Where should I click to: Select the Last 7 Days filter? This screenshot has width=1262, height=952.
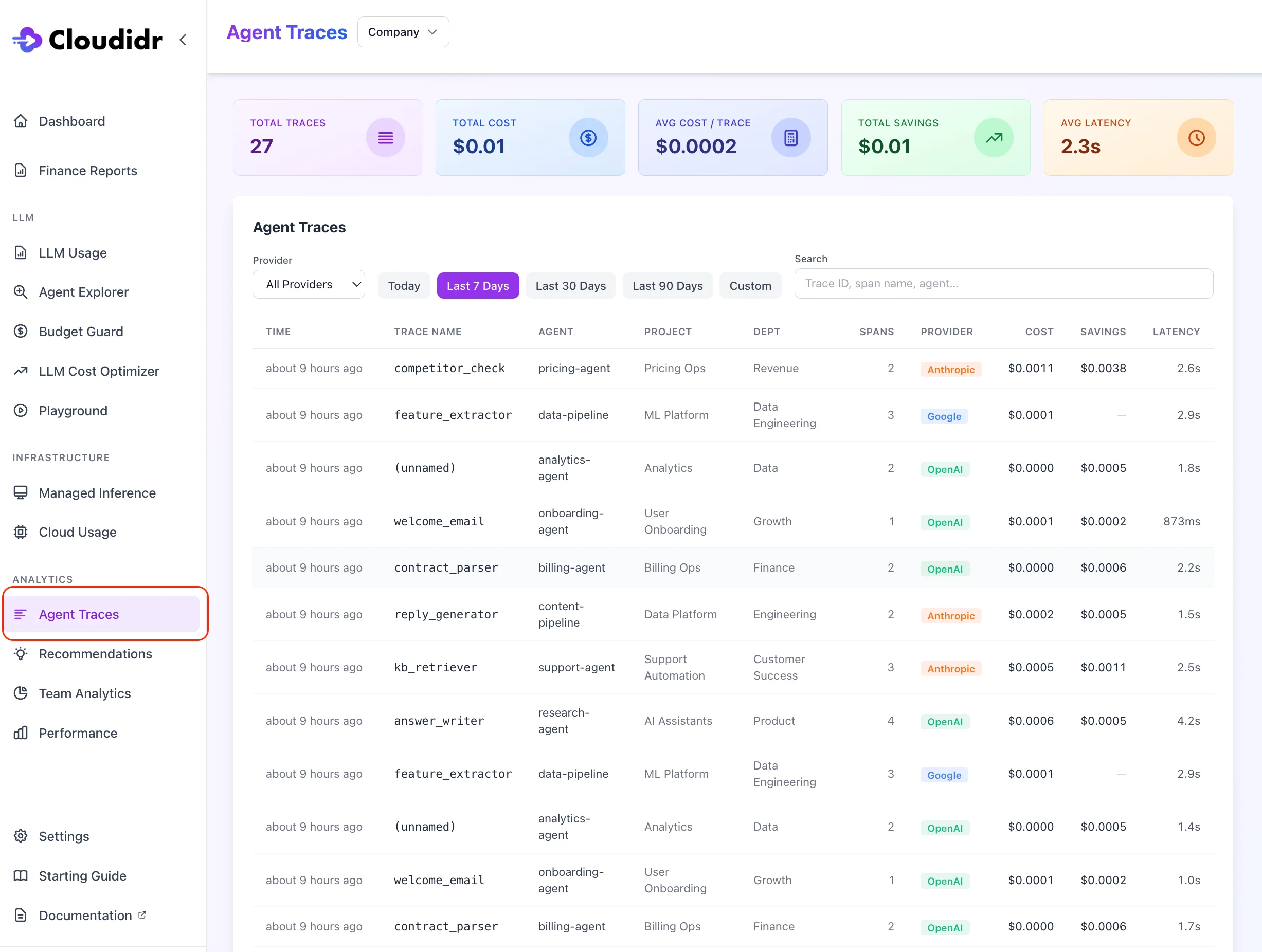[478, 286]
